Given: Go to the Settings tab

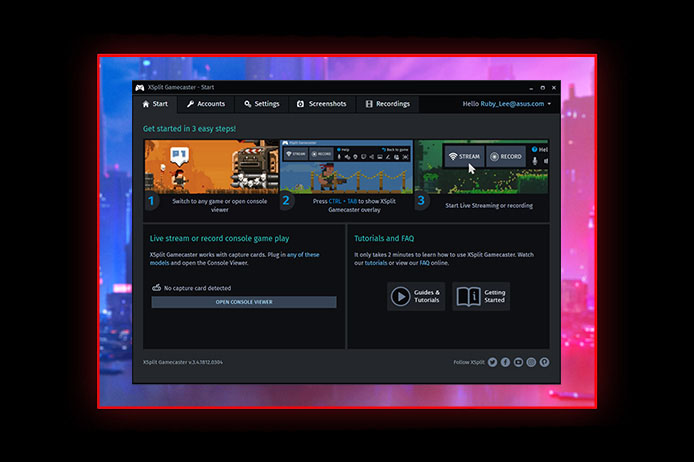Looking at the screenshot, I should (x=262, y=104).
